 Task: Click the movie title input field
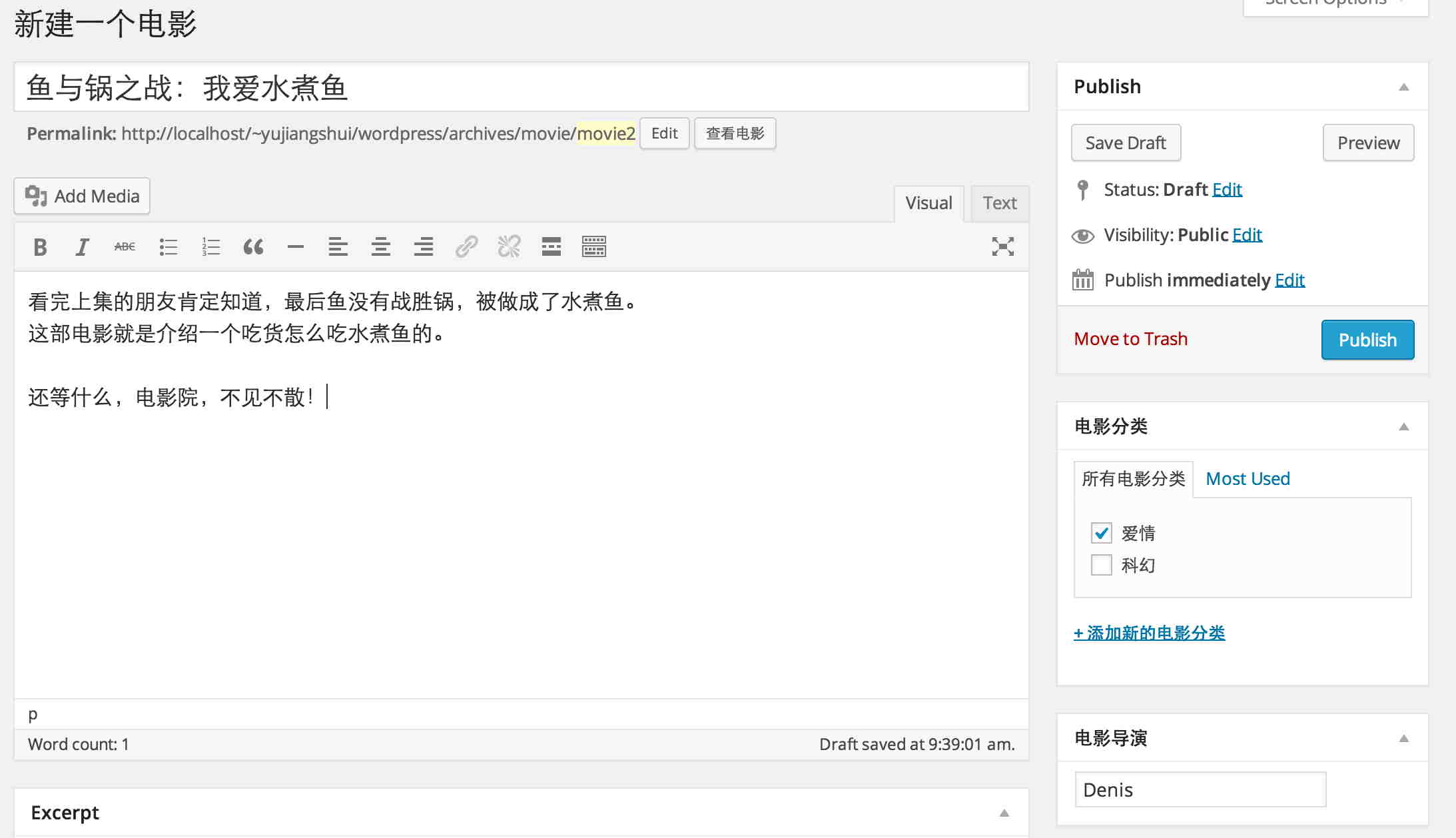click(x=521, y=88)
